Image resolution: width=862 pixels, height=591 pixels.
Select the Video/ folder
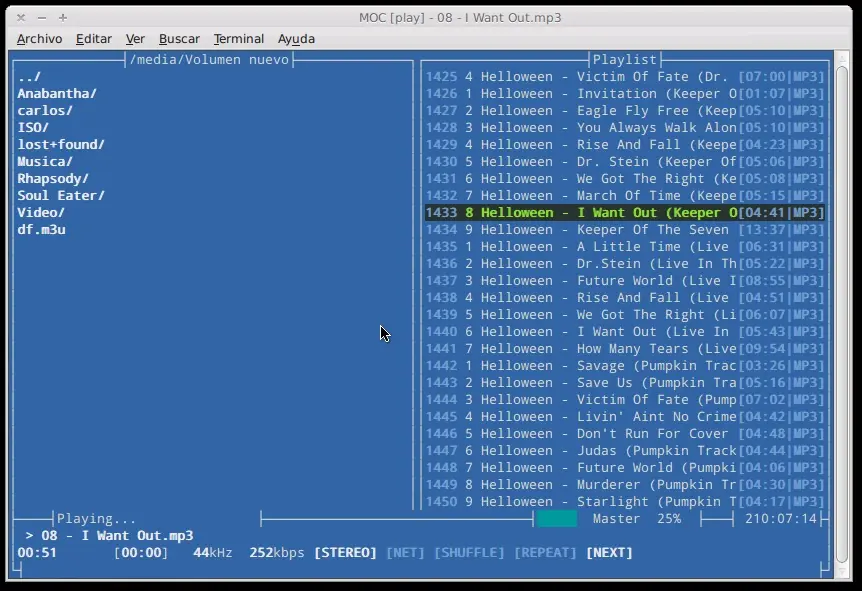pyautogui.click(x=41, y=213)
